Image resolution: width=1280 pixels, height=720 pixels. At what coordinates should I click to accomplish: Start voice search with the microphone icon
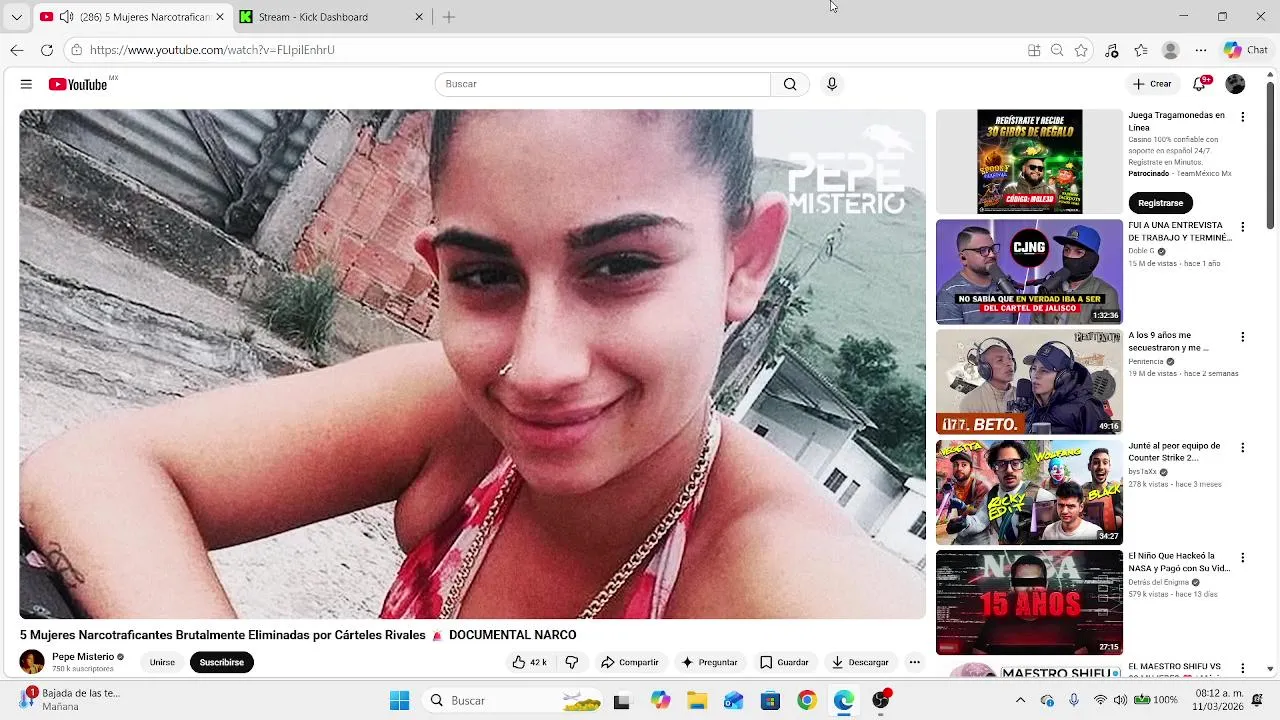coord(831,84)
